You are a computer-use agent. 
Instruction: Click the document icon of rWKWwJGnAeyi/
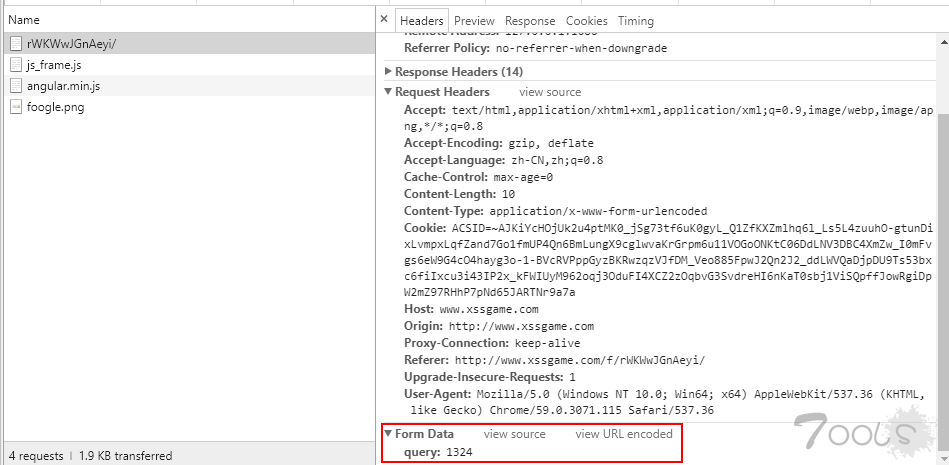coord(16,43)
